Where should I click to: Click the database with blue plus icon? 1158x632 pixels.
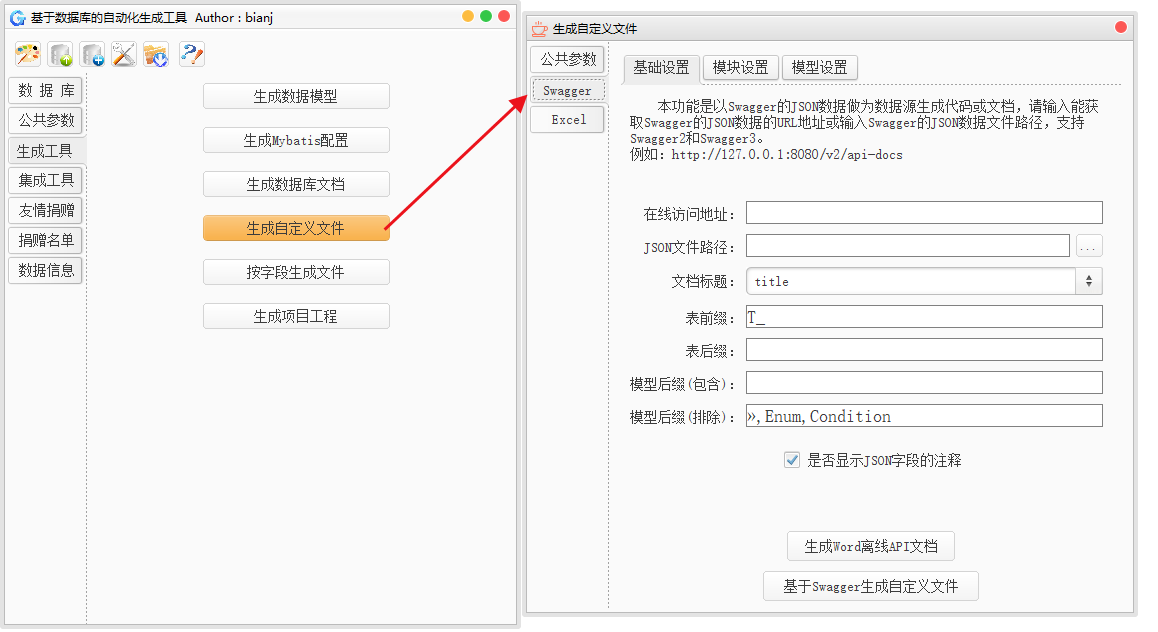(x=92, y=55)
